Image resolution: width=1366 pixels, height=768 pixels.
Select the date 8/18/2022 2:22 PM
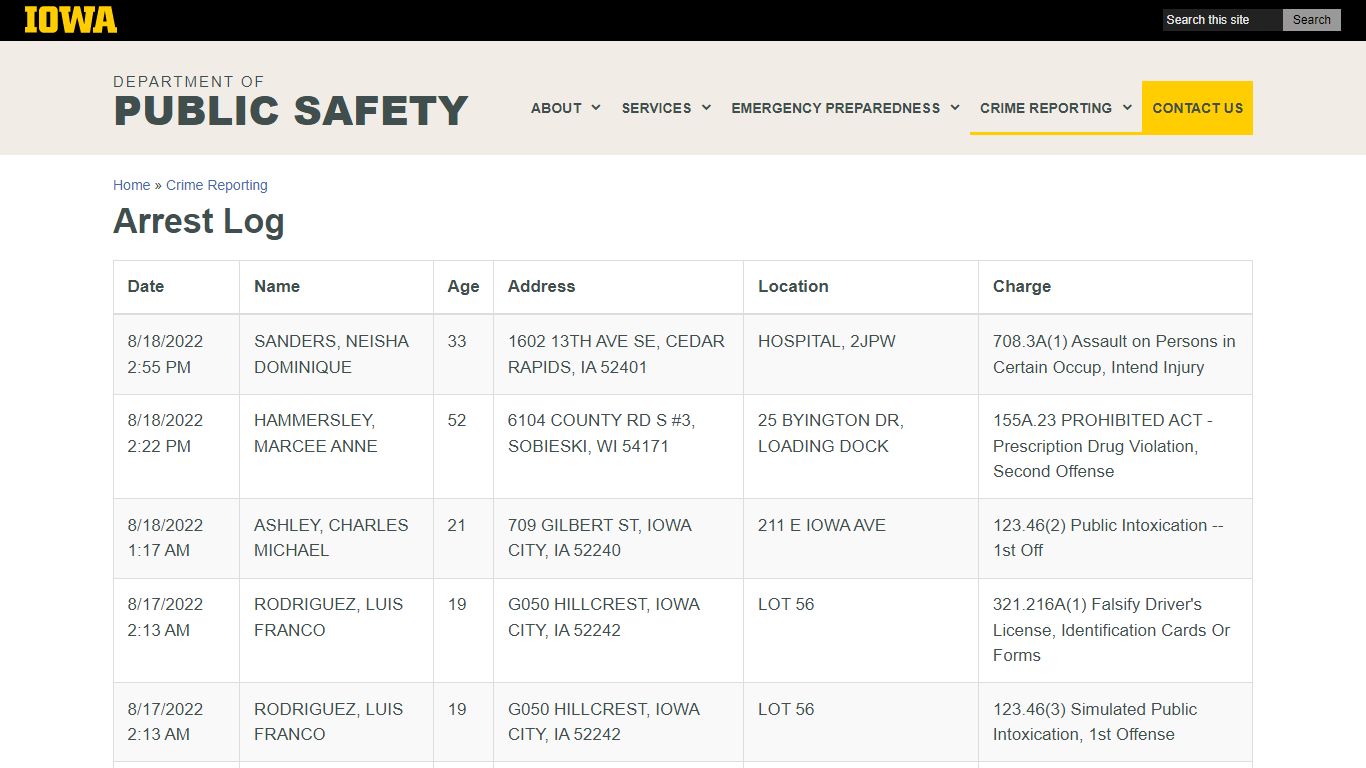click(x=165, y=433)
